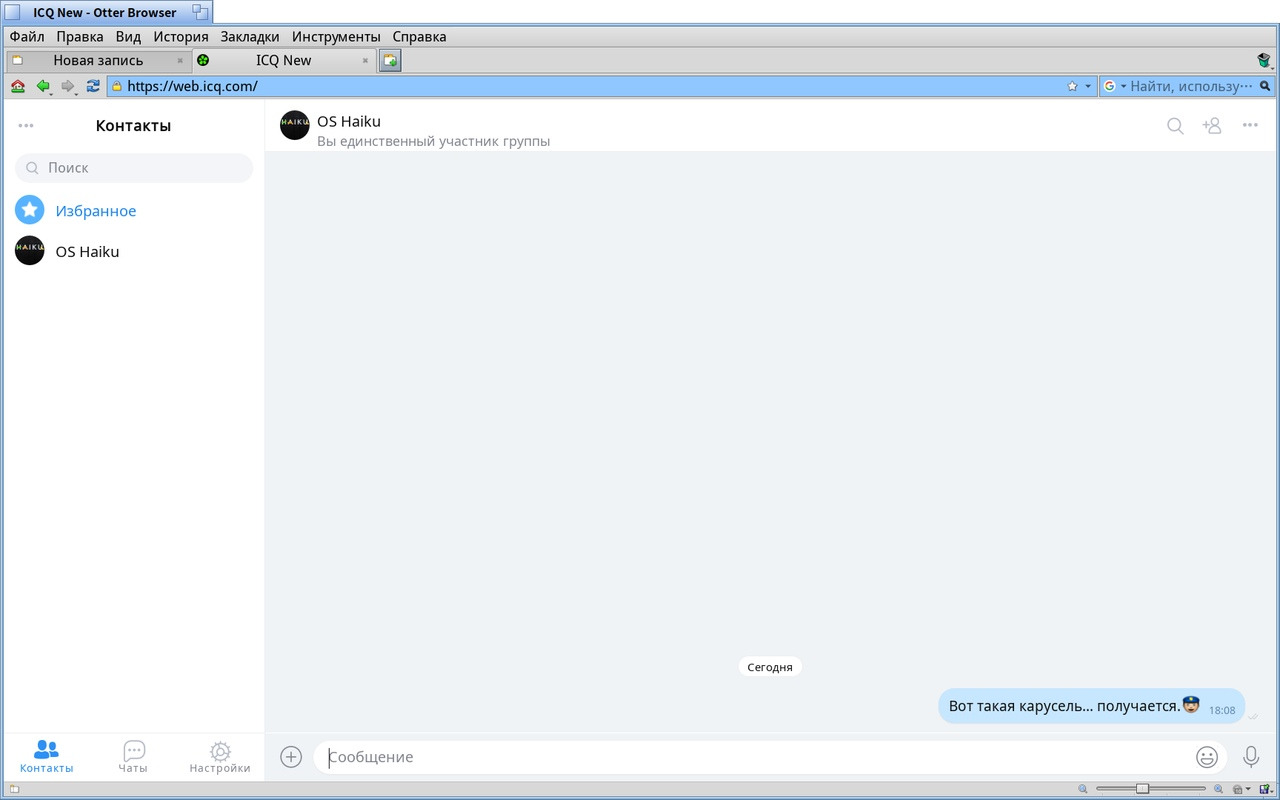Click the 'OS Haiku' chat title
Viewport: 1280px width, 800px height.
349,122
